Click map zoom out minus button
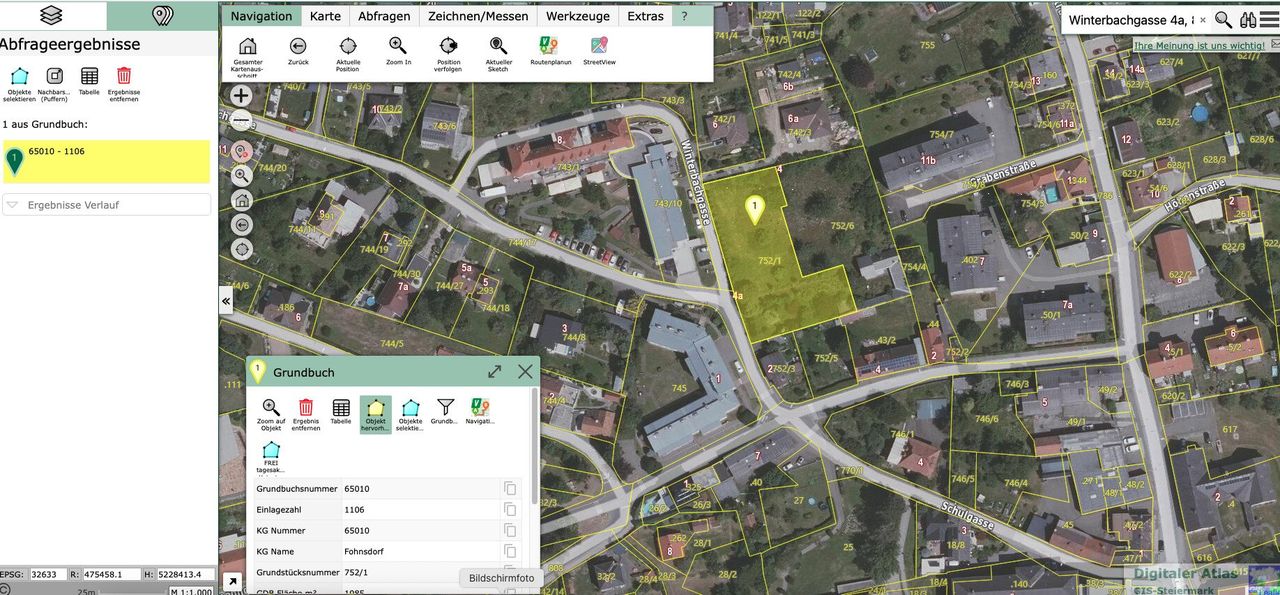 (241, 121)
